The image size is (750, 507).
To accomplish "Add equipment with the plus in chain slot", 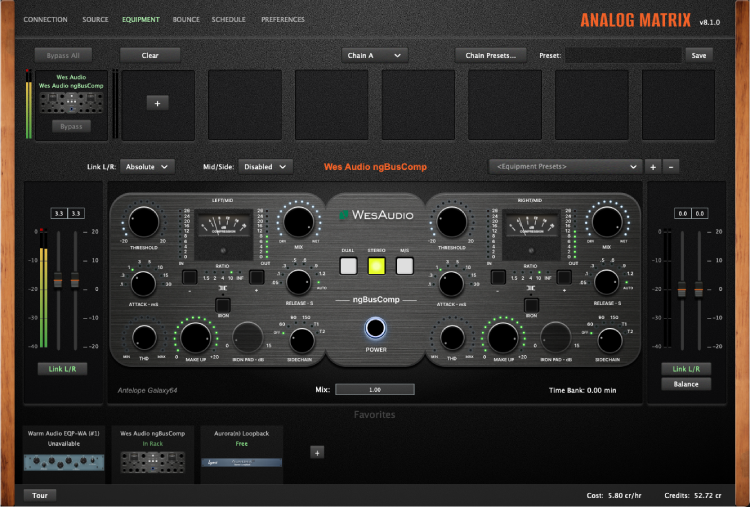I will coord(158,102).
